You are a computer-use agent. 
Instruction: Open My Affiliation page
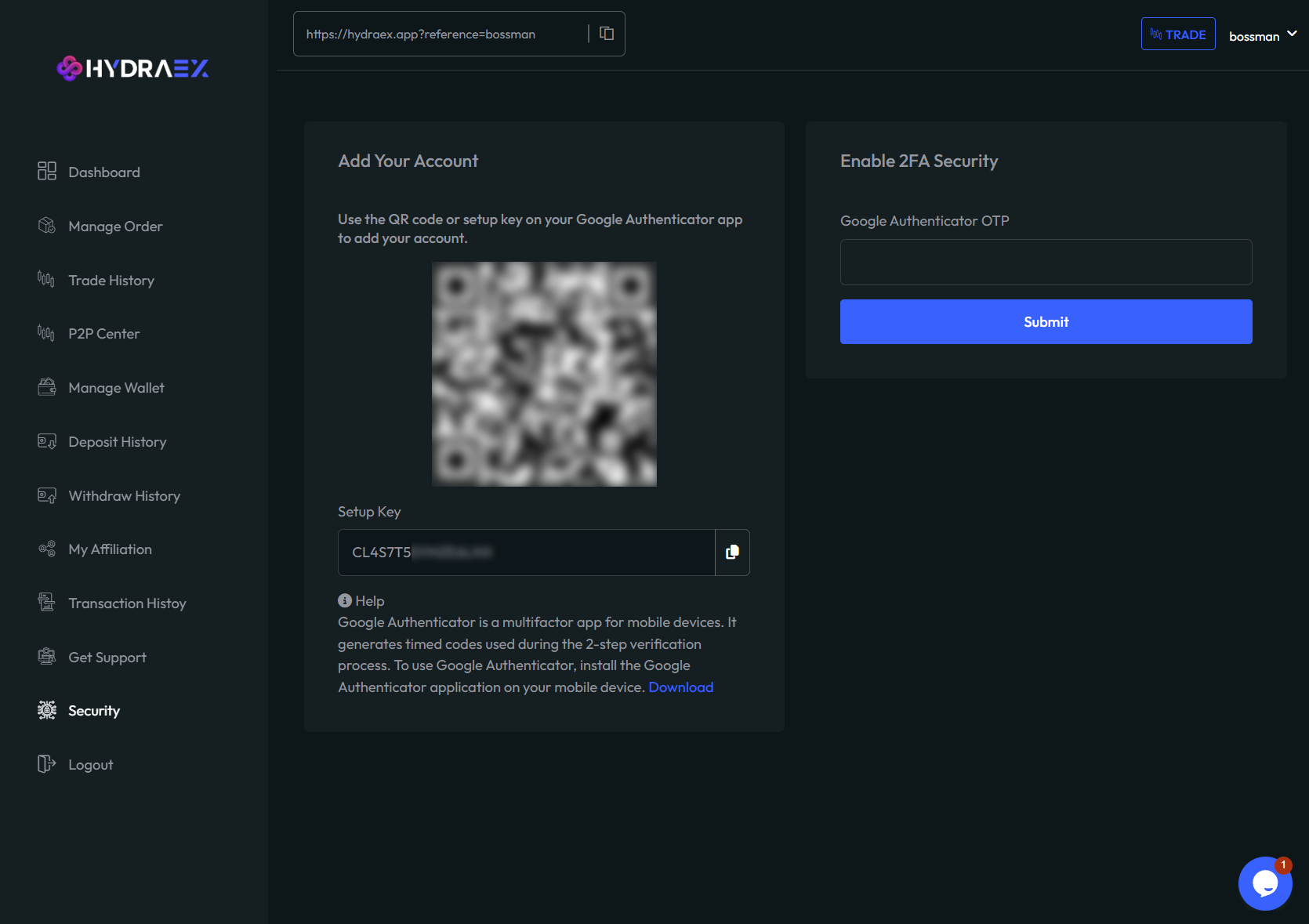110,549
